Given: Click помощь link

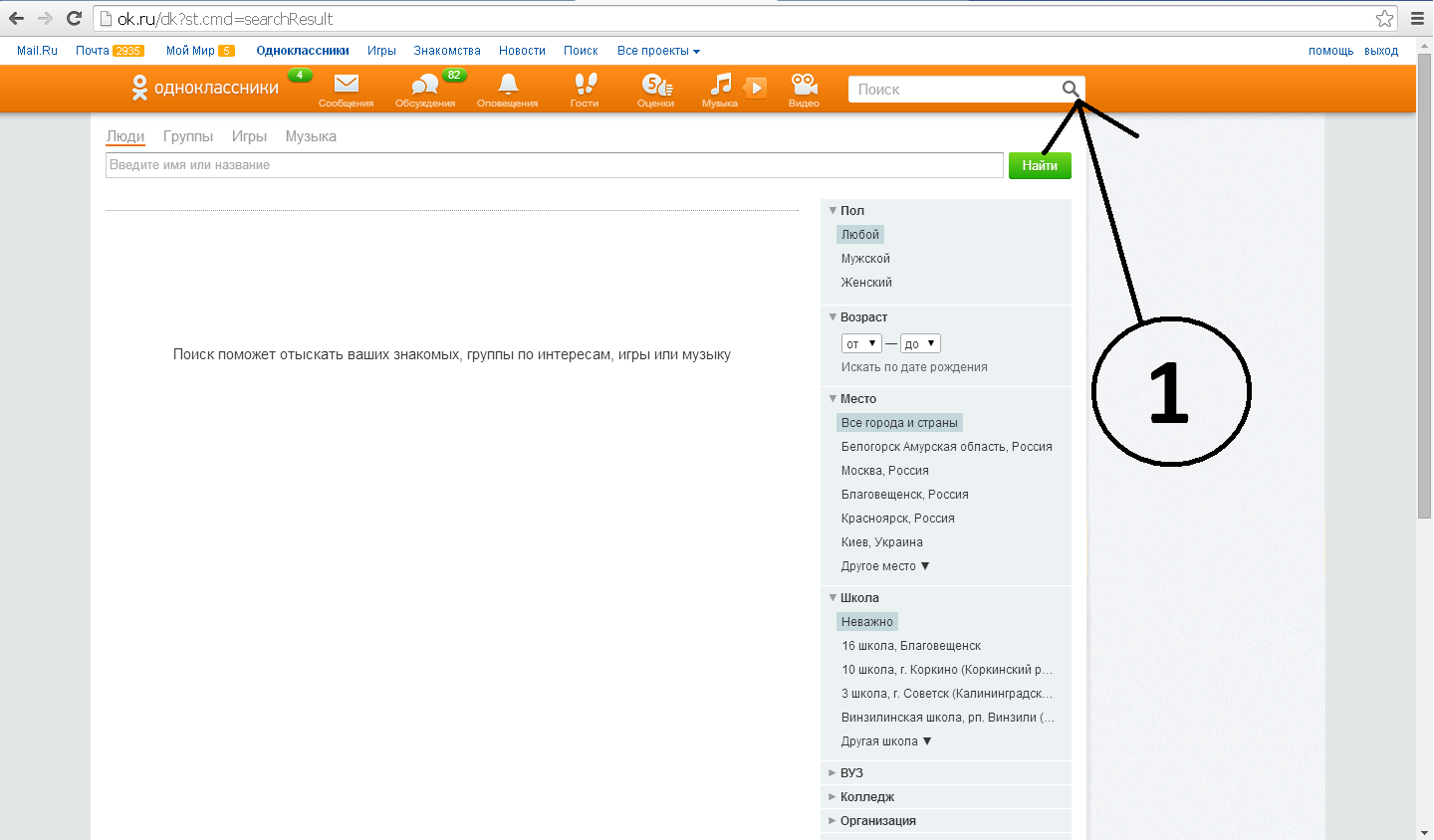Looking at the screenshot, I should coord(1330,51).
